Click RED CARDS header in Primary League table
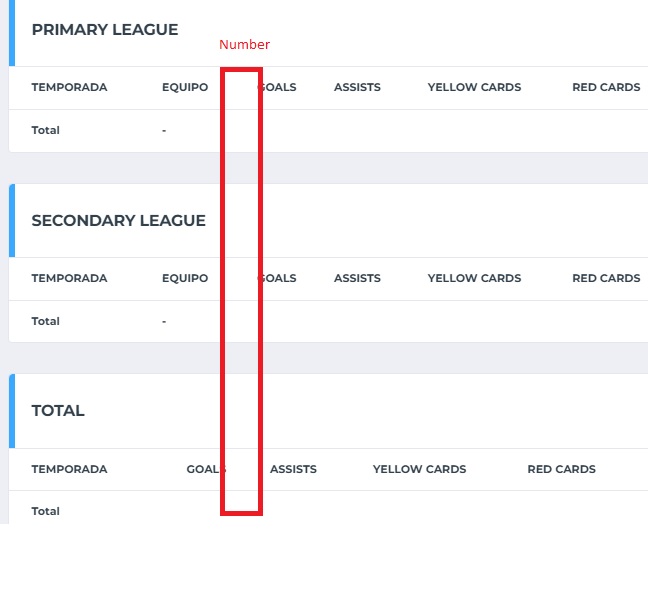 pos(606,87)
